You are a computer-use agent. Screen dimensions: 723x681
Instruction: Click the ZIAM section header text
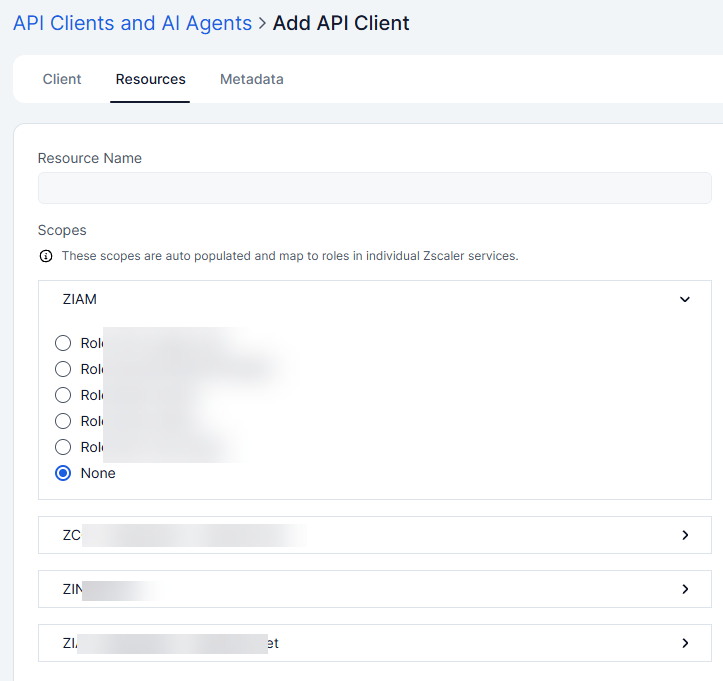tap(80, 299)
